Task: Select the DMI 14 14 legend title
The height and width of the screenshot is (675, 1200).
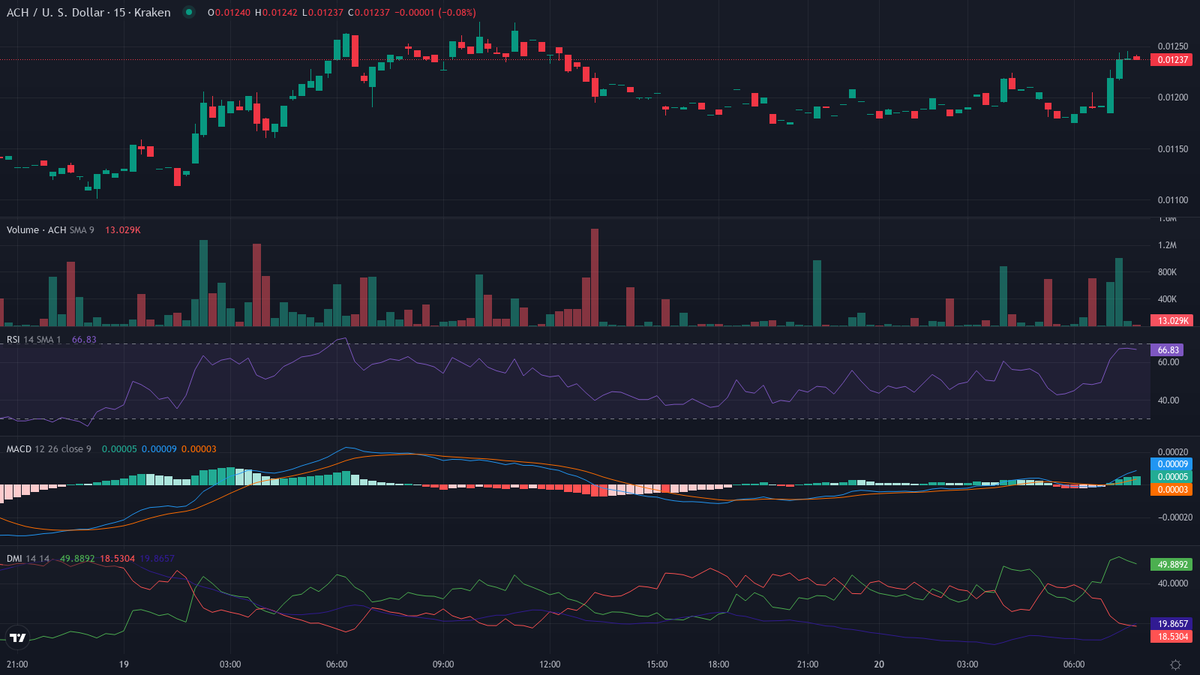Action: pyautogui.click(x=28, y=558)
